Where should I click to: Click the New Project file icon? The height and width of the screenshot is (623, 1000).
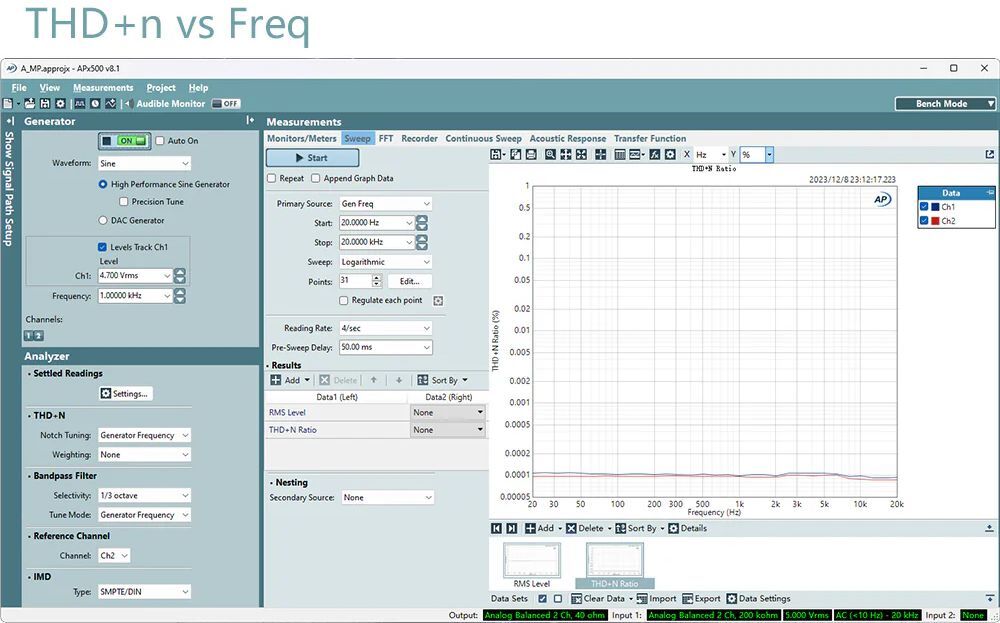point(8,103)
